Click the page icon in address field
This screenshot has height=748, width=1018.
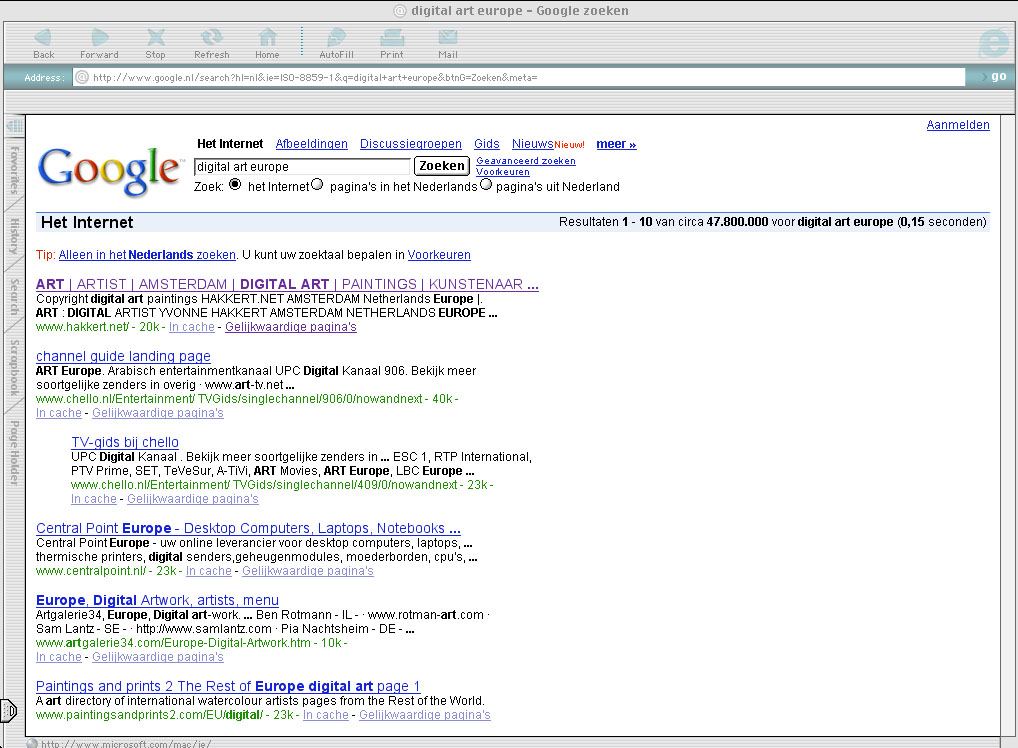(82, 77)
